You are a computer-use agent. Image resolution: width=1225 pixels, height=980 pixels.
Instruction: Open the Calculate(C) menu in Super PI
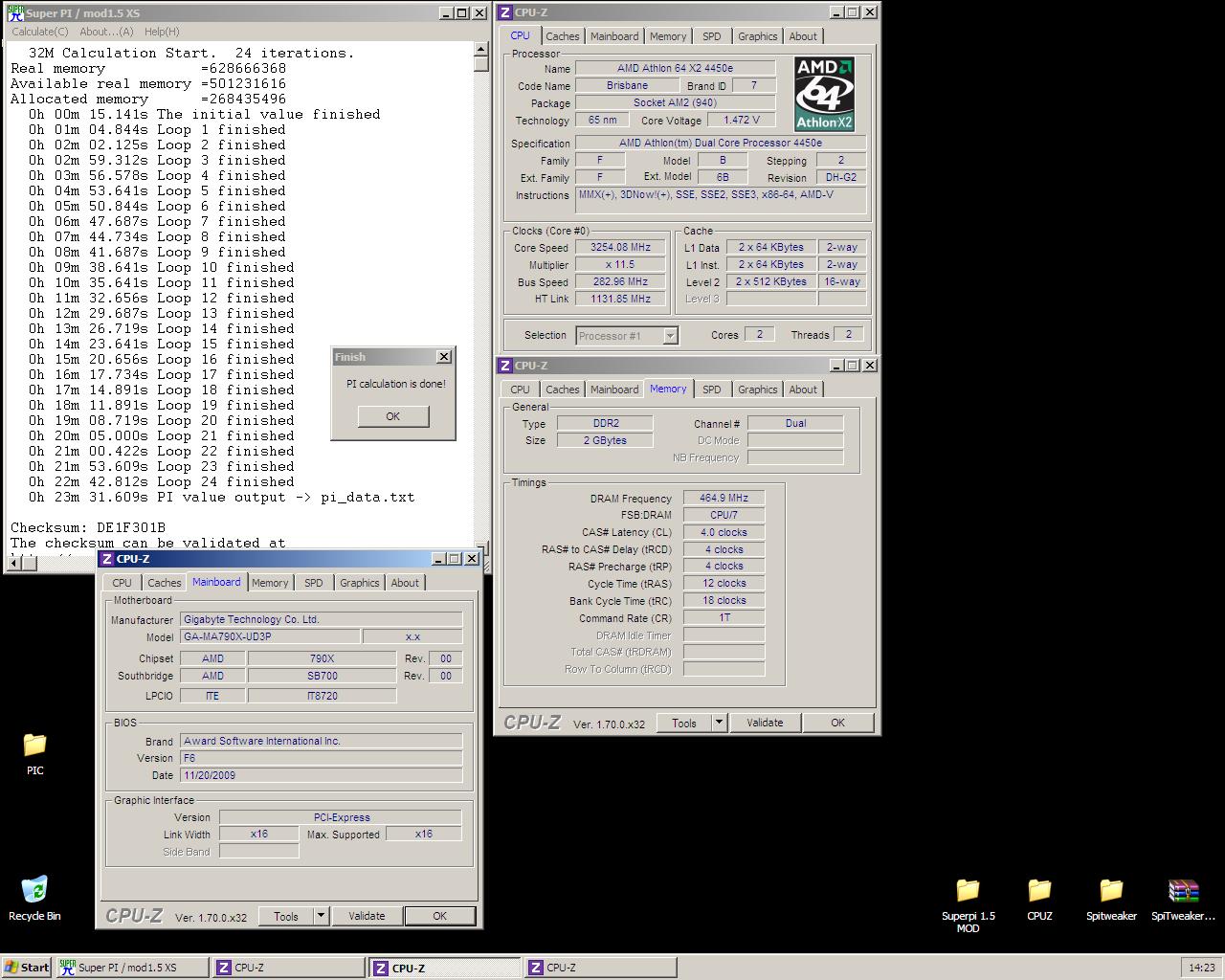[40, 32]
